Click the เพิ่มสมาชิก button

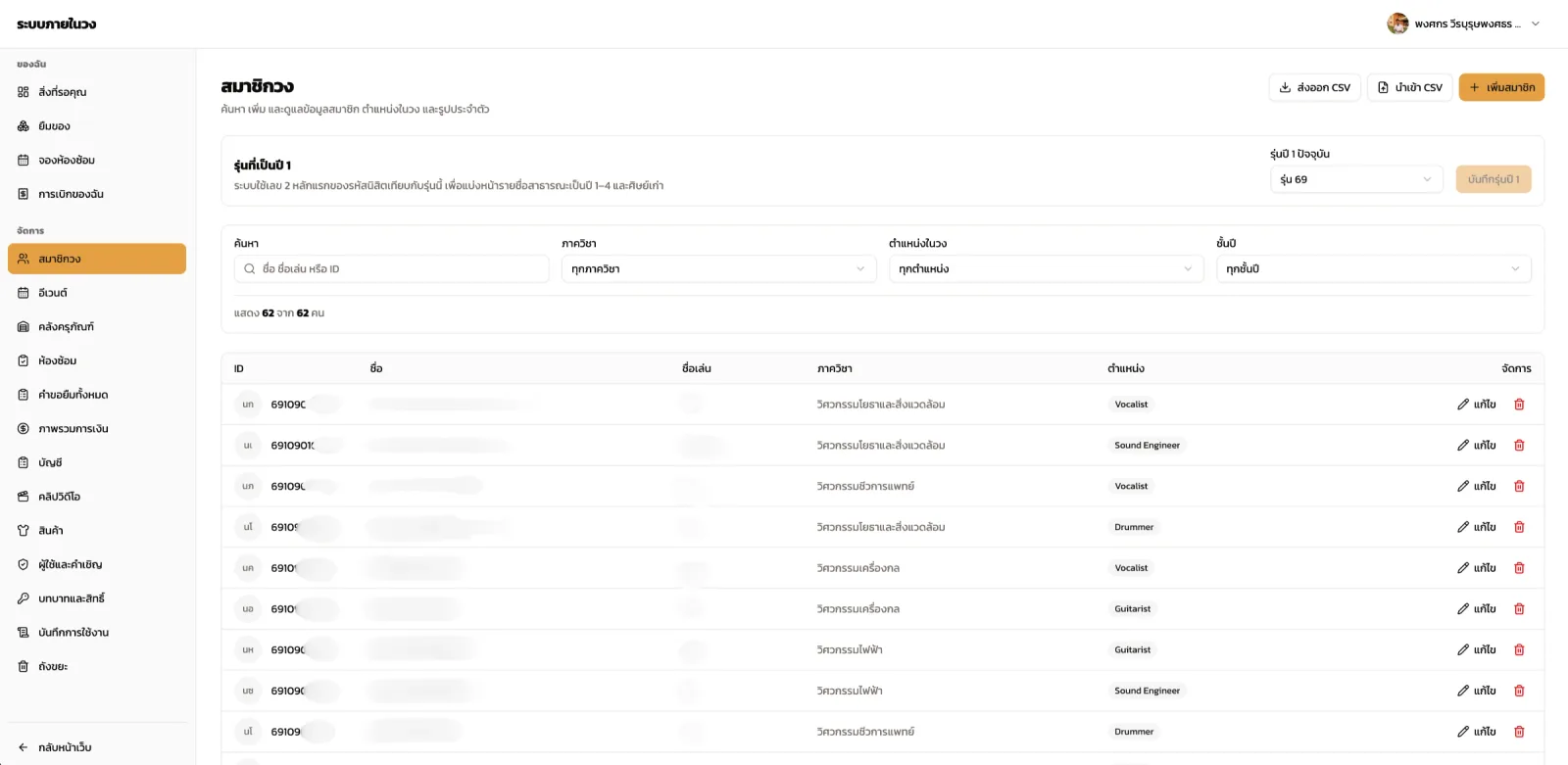tap(1501, 87)
